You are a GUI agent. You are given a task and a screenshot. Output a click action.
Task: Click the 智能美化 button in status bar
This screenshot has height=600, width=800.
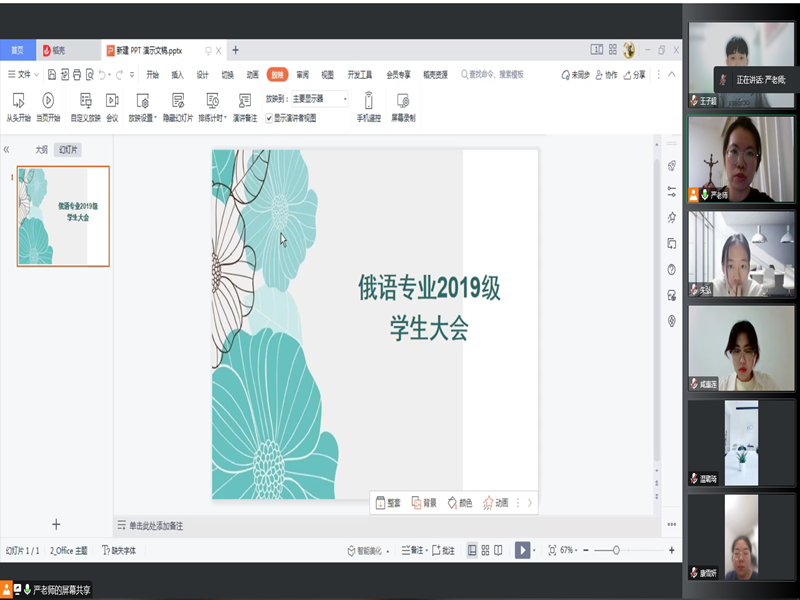(365, 550)
